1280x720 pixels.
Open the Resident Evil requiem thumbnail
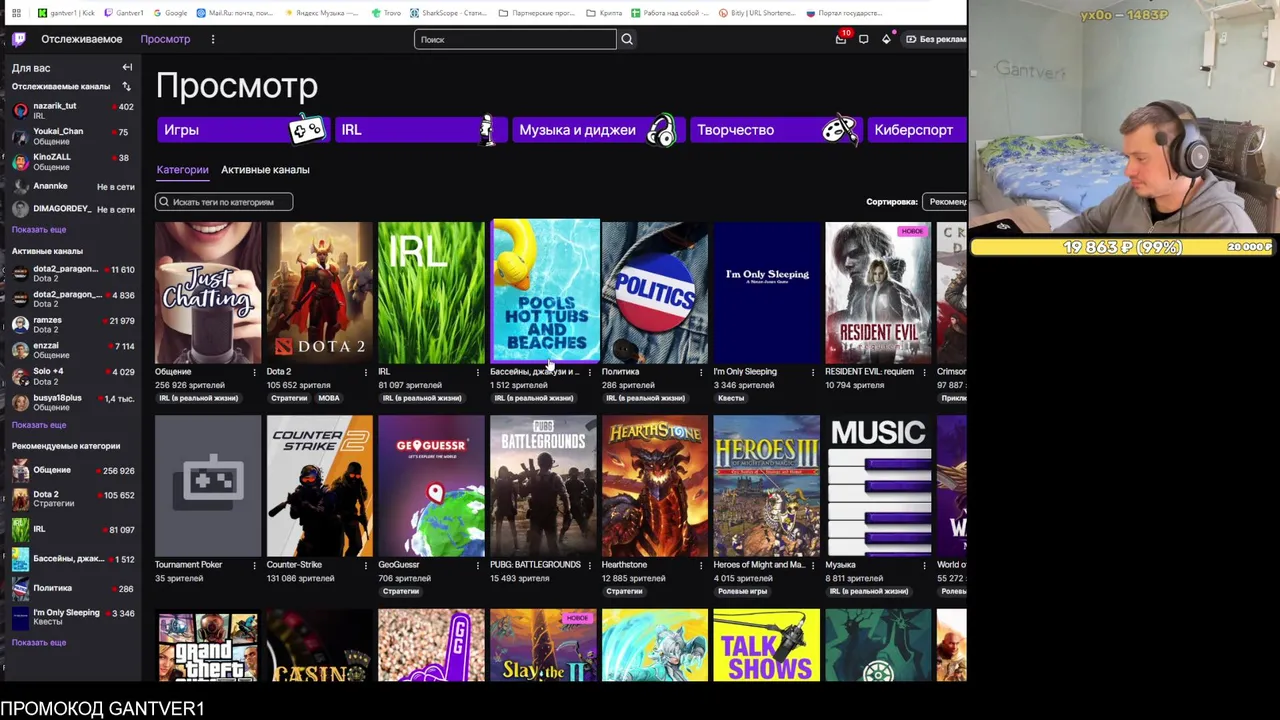point(878,292)
